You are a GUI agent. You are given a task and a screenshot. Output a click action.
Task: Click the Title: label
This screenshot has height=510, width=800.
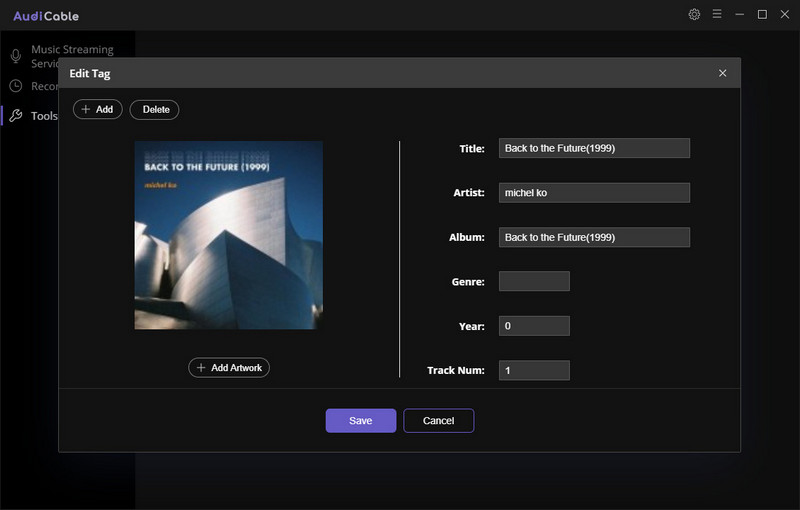pos(472,149)
